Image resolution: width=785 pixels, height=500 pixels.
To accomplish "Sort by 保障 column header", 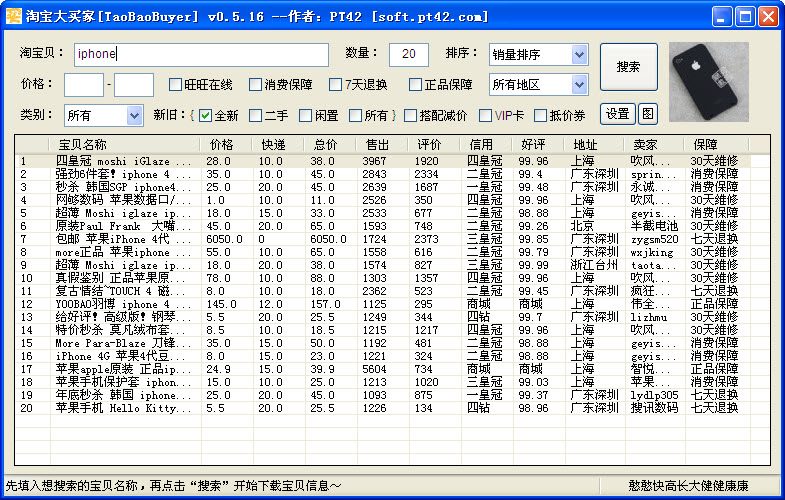I will pos(717,145).
